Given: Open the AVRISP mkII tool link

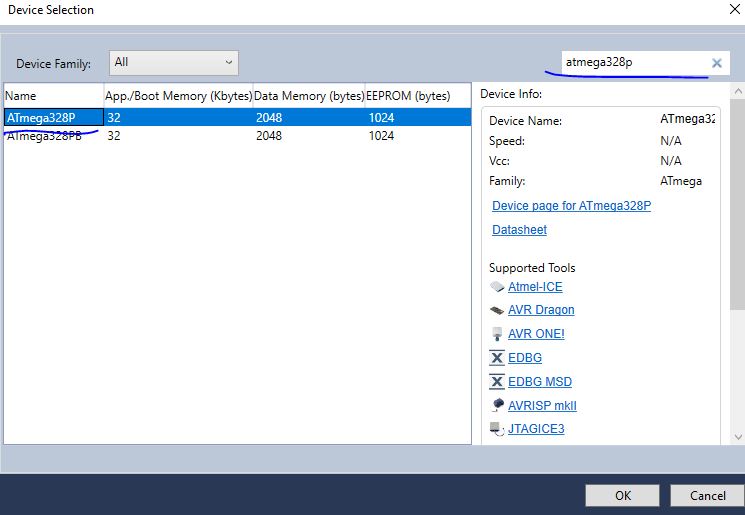Looking at the screenshot, I should (542, 406).
